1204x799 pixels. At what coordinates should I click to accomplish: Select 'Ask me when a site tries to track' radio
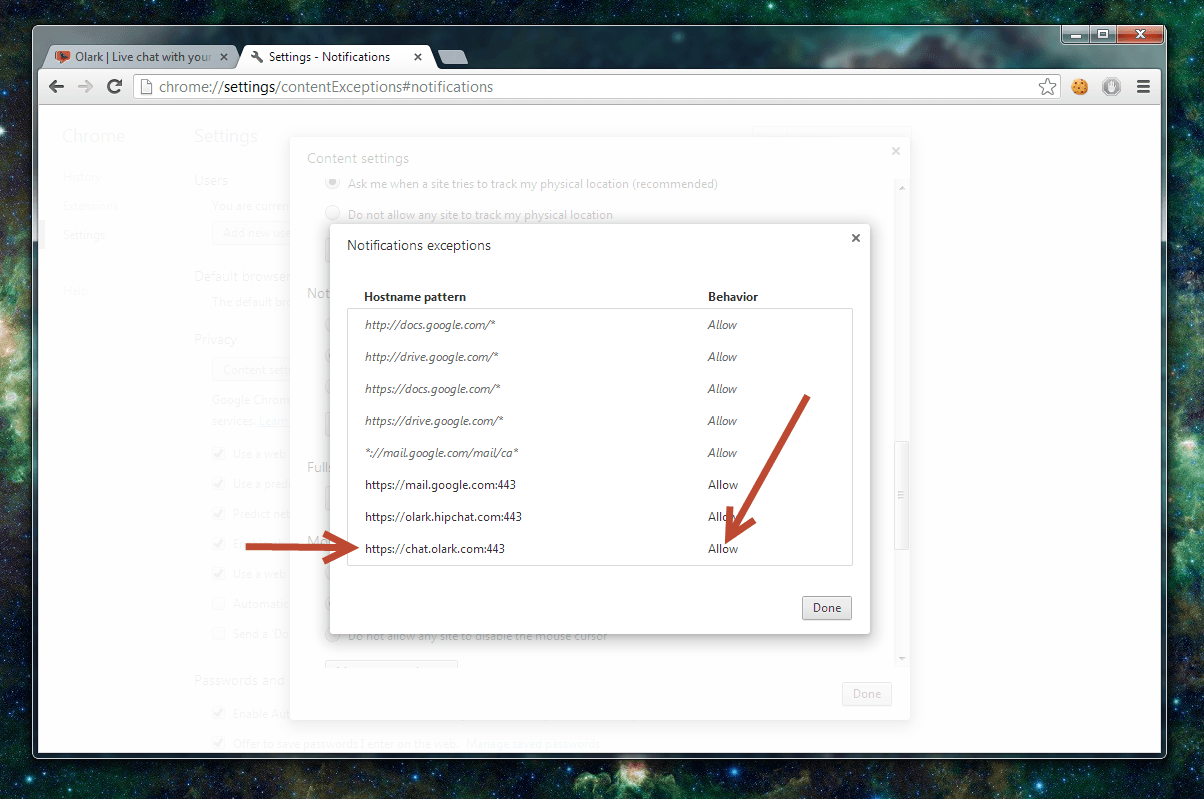tap(332, 184)
